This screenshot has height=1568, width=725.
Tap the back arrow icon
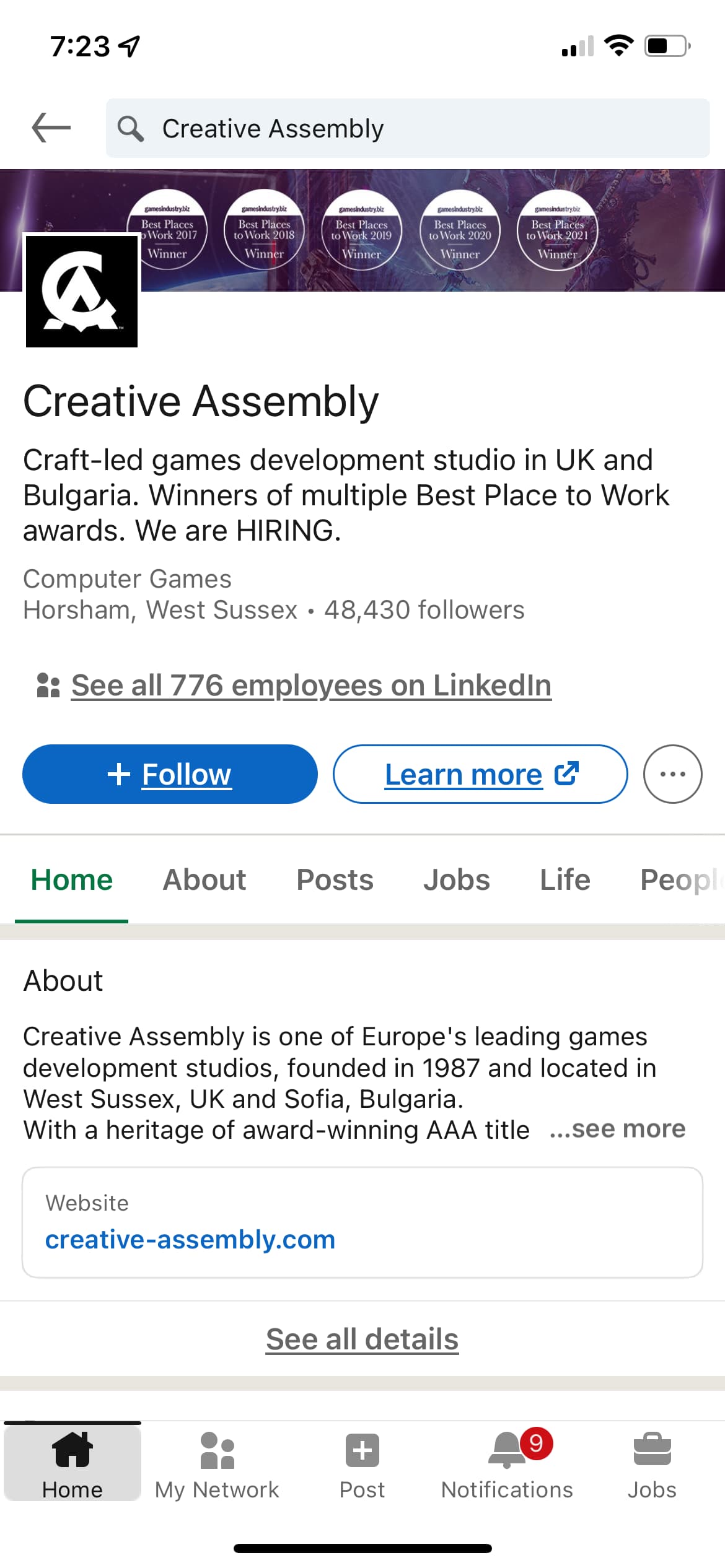coord(51,128)
